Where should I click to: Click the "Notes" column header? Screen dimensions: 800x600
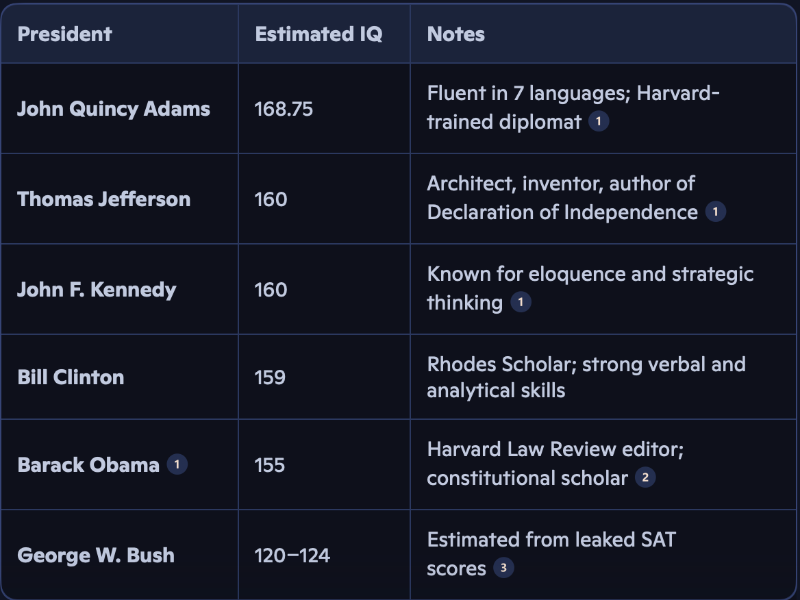coord(456,34)
